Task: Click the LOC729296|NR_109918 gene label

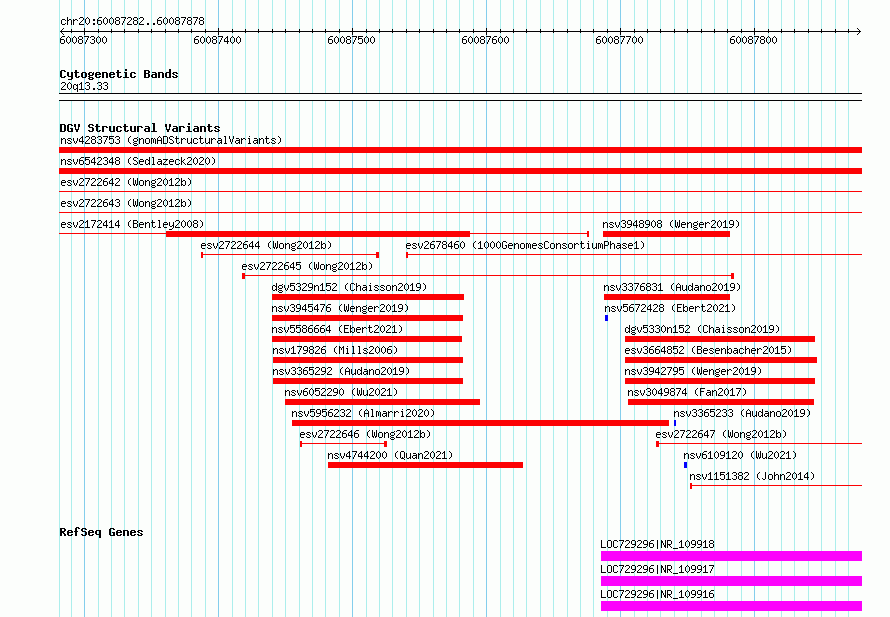Action: coord(657,544)
